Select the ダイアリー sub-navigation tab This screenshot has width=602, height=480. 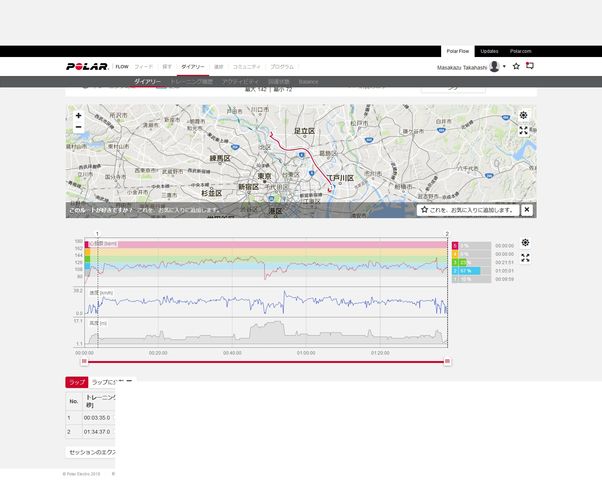coord(147,81)
